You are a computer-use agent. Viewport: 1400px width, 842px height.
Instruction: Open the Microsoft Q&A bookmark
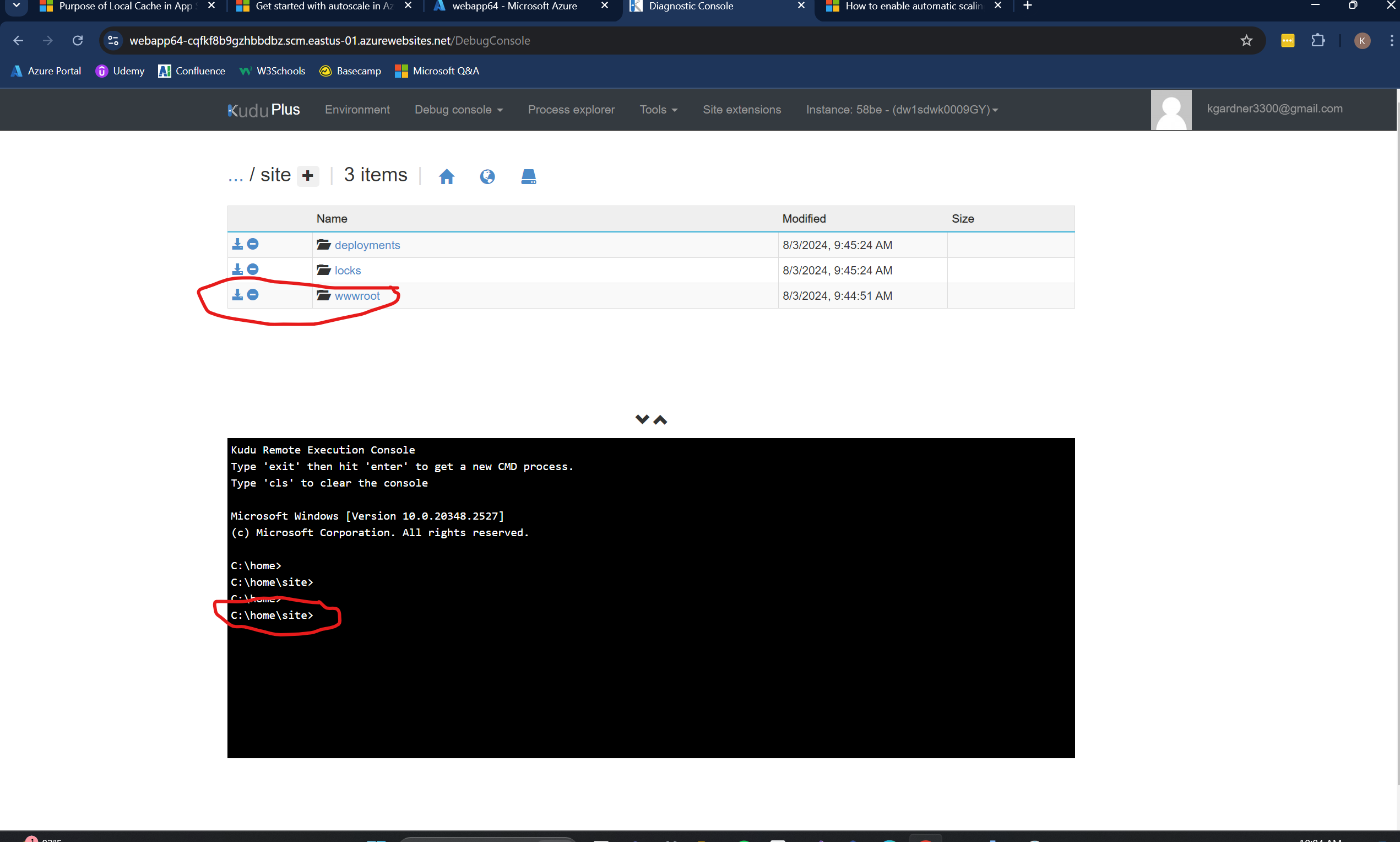[437, 71]
